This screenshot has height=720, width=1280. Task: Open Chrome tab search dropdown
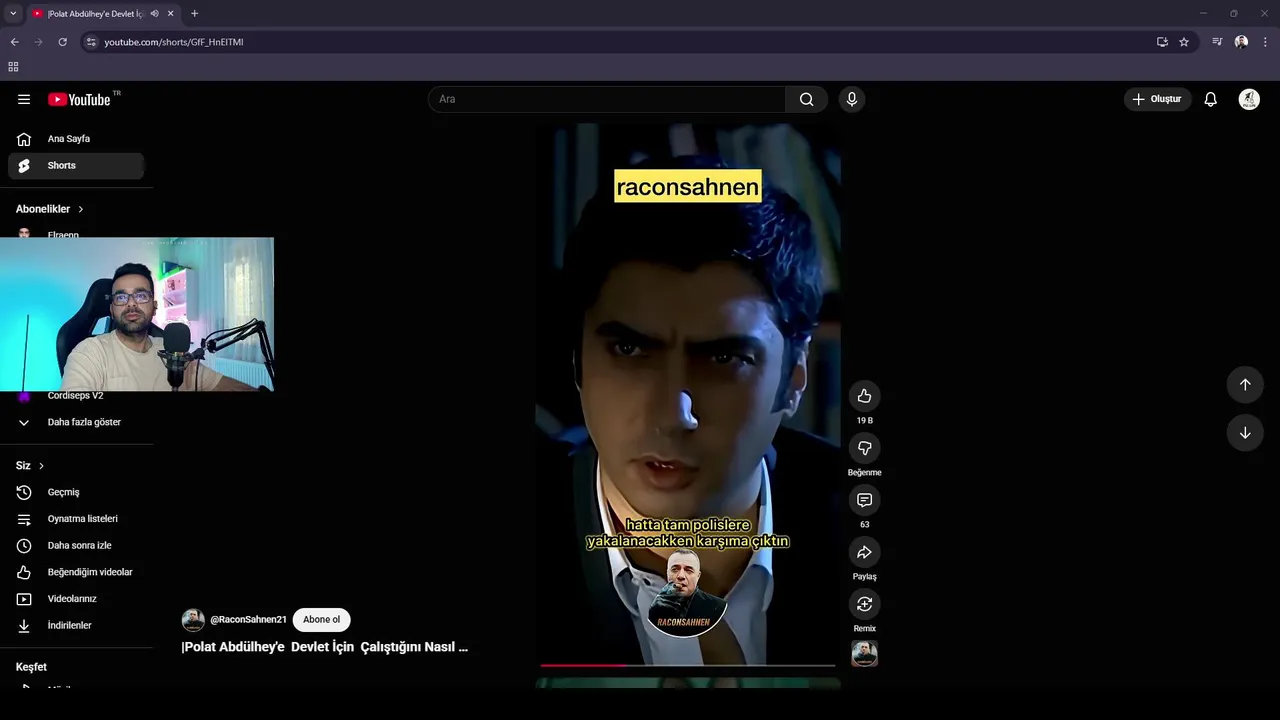[x=13, y=14]
